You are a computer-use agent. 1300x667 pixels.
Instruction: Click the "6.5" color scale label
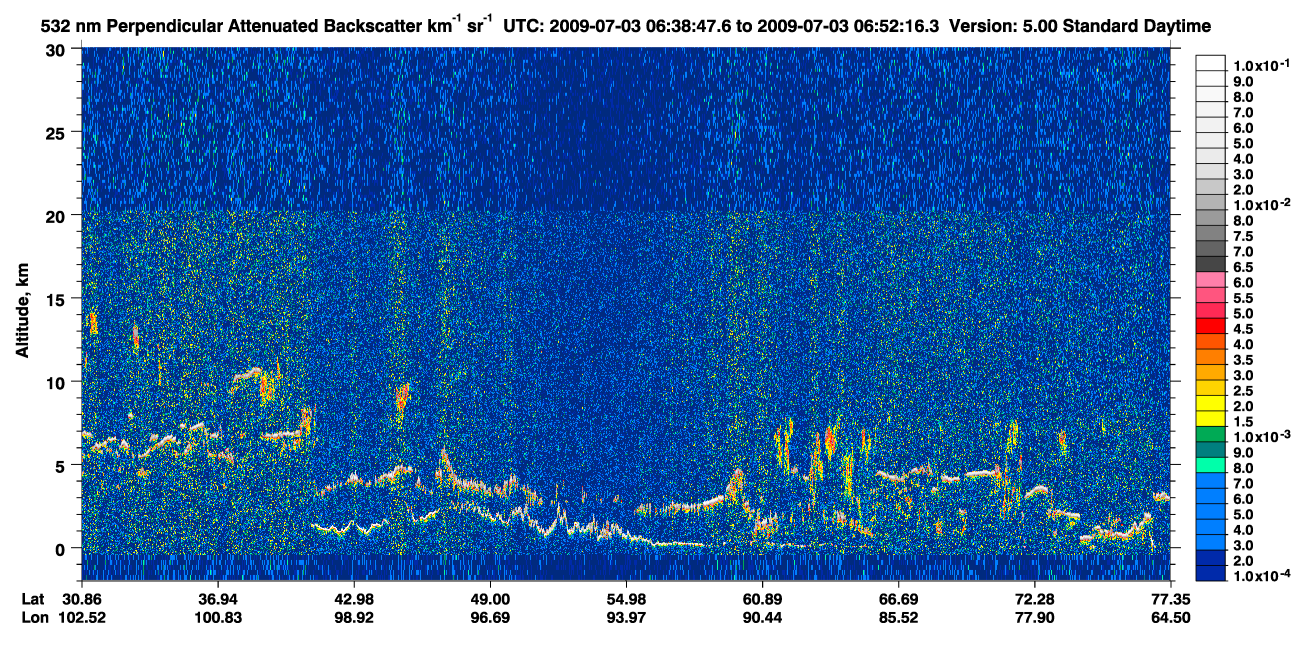1245,267
